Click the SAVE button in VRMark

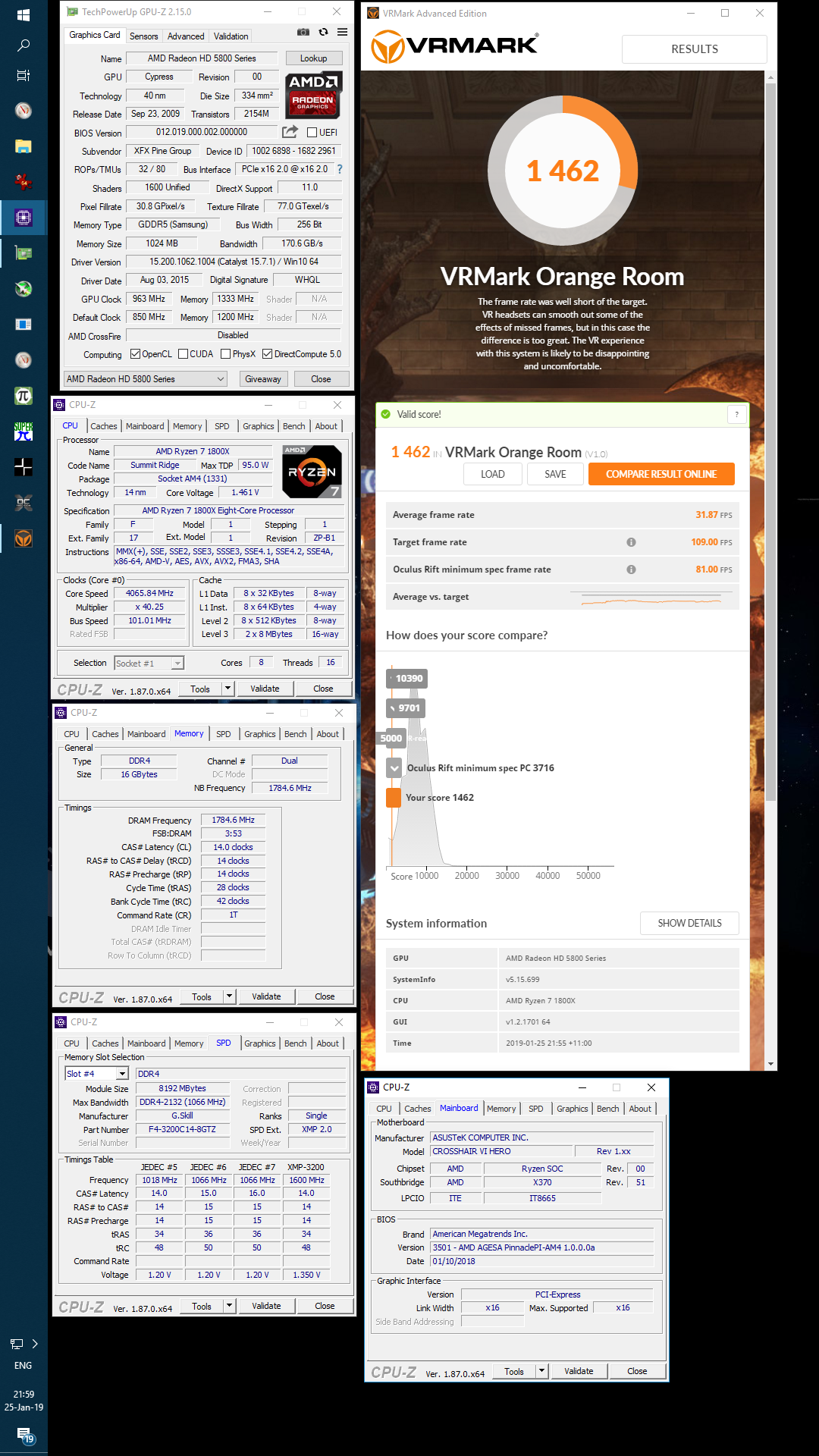[x=555, y=474]
